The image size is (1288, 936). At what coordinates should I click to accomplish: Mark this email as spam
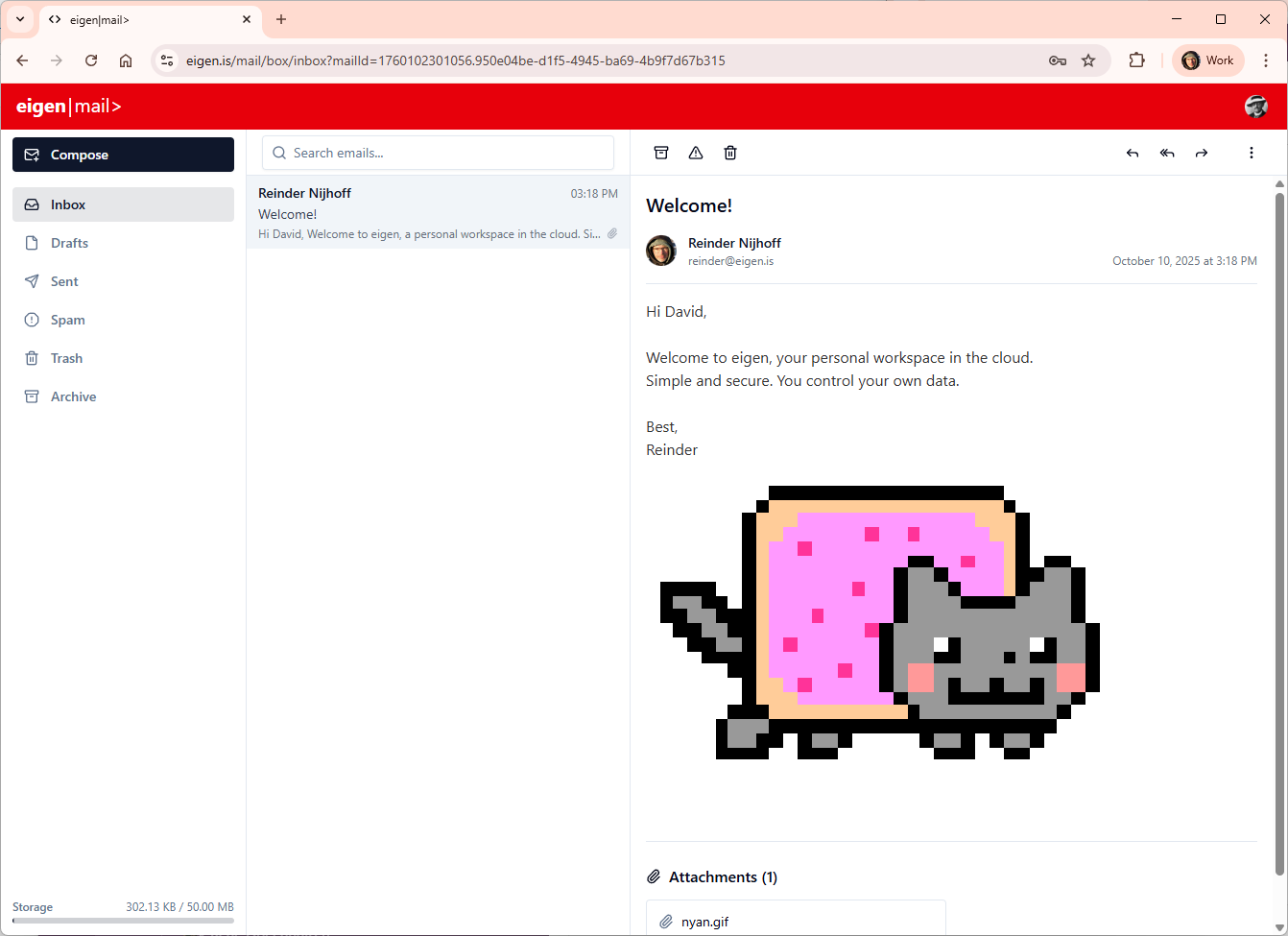(696, 153)
